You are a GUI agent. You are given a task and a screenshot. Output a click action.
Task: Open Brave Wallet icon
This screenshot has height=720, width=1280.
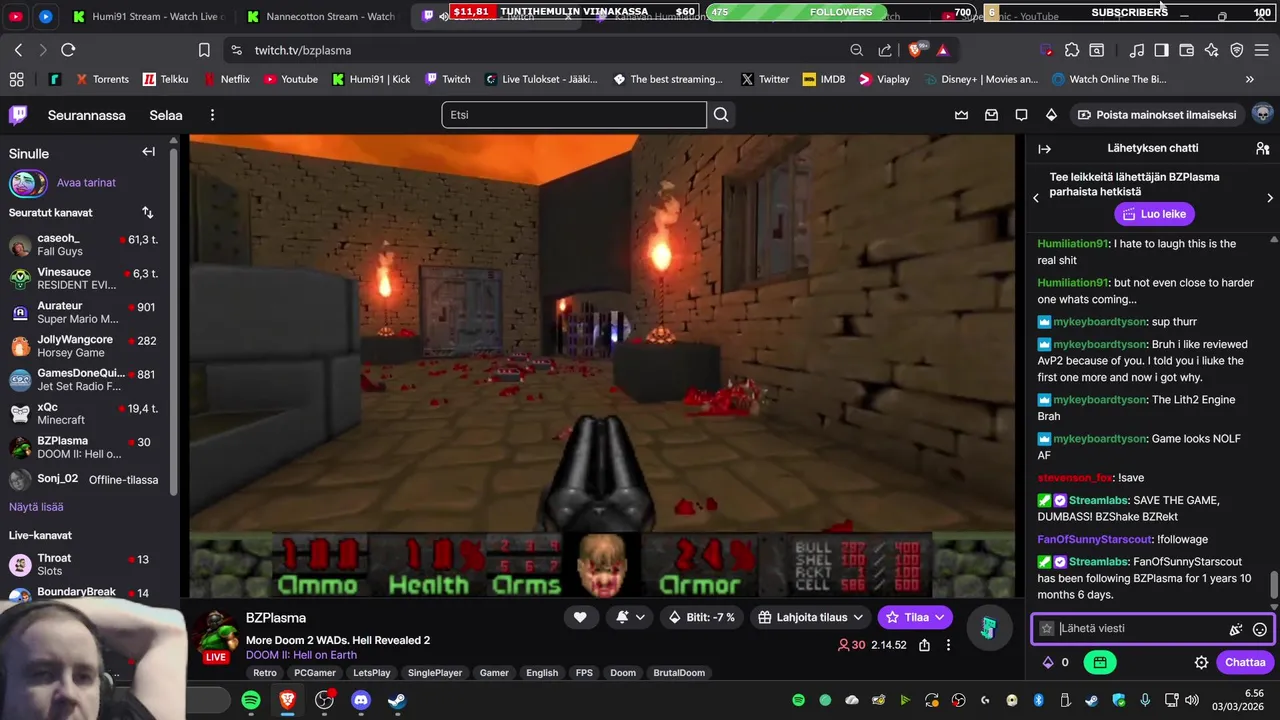1187,50
